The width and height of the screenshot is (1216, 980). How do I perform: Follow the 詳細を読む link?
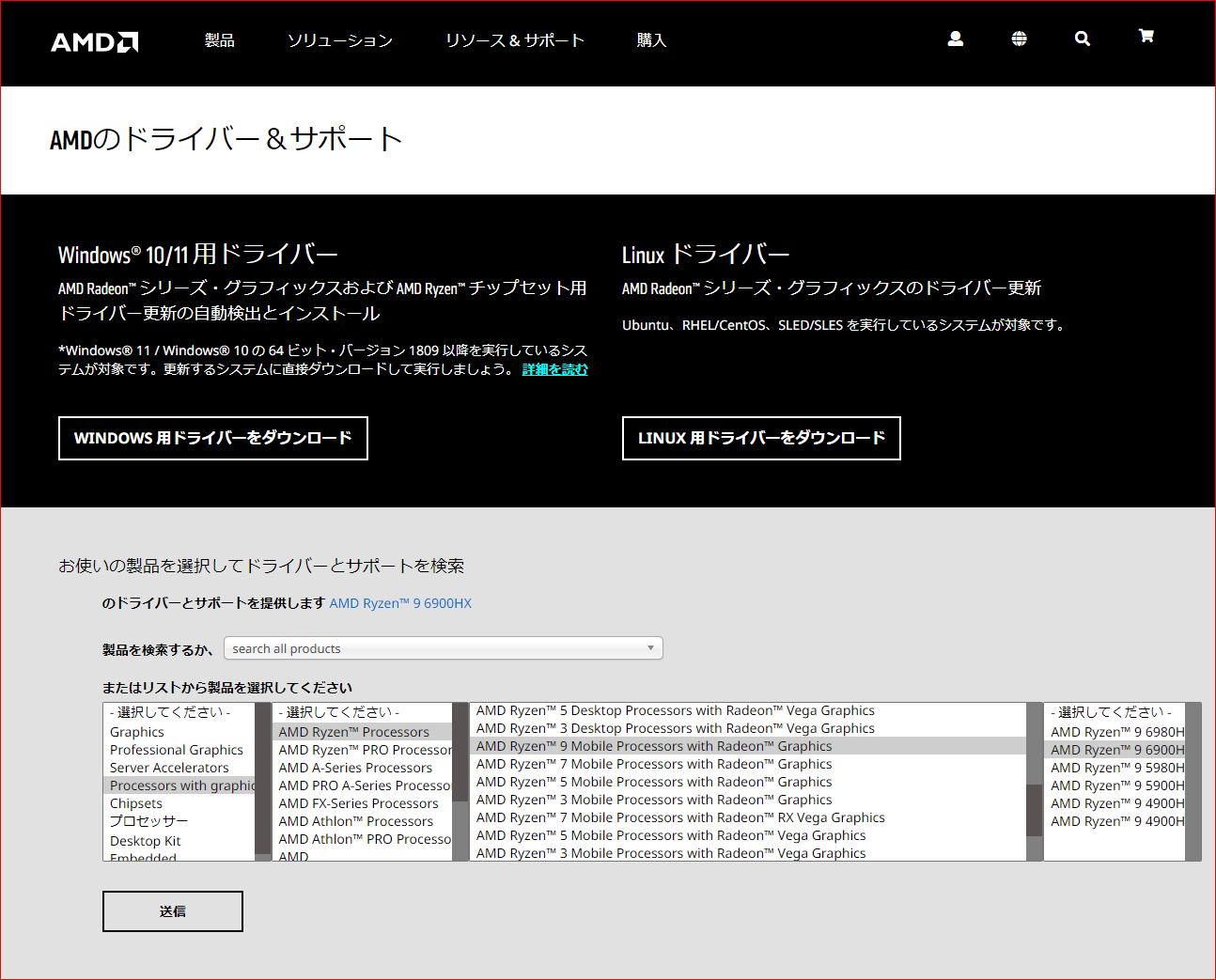(x=554, y=368)
